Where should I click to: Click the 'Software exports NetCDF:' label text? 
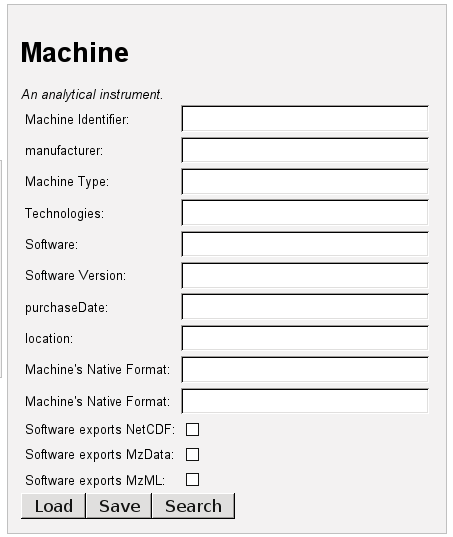(x=100, y=429)
